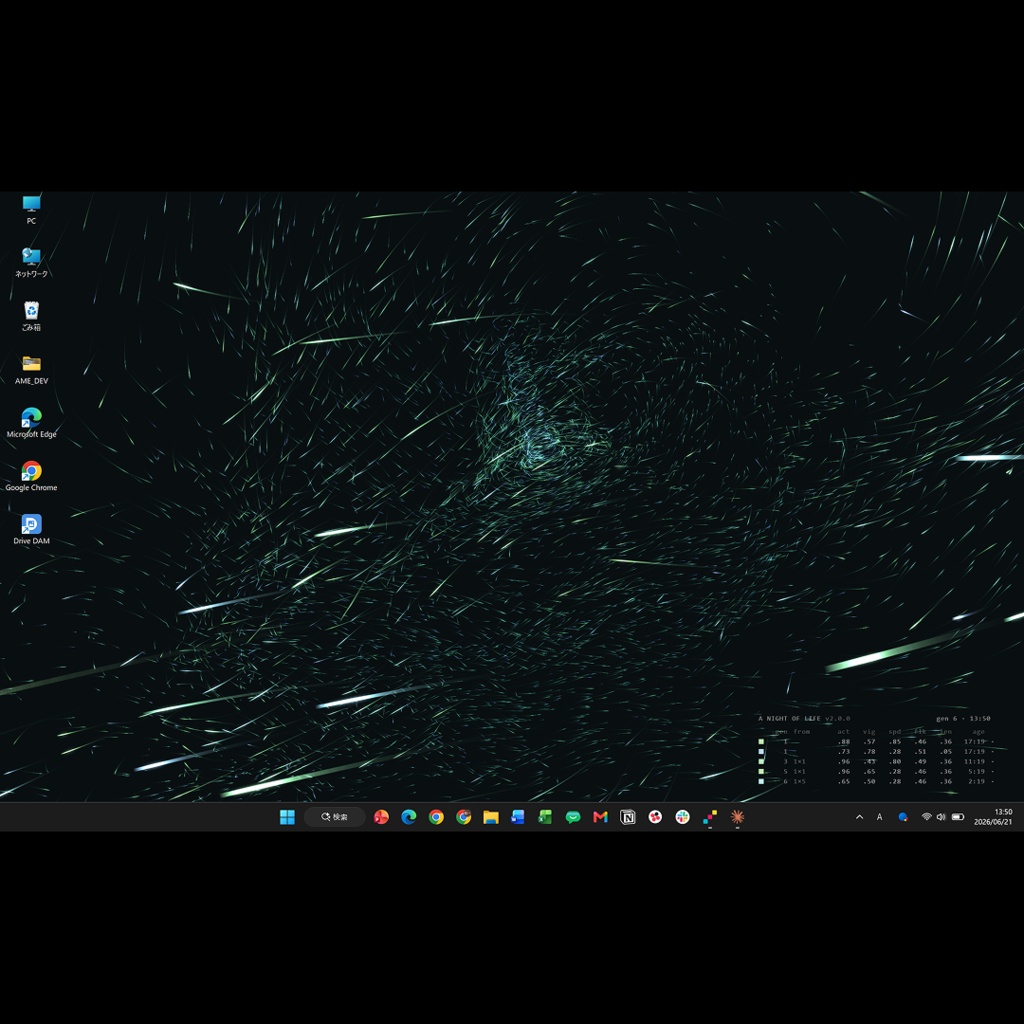
Task: Open Slack from the taskbar
Action: point(682,817)
